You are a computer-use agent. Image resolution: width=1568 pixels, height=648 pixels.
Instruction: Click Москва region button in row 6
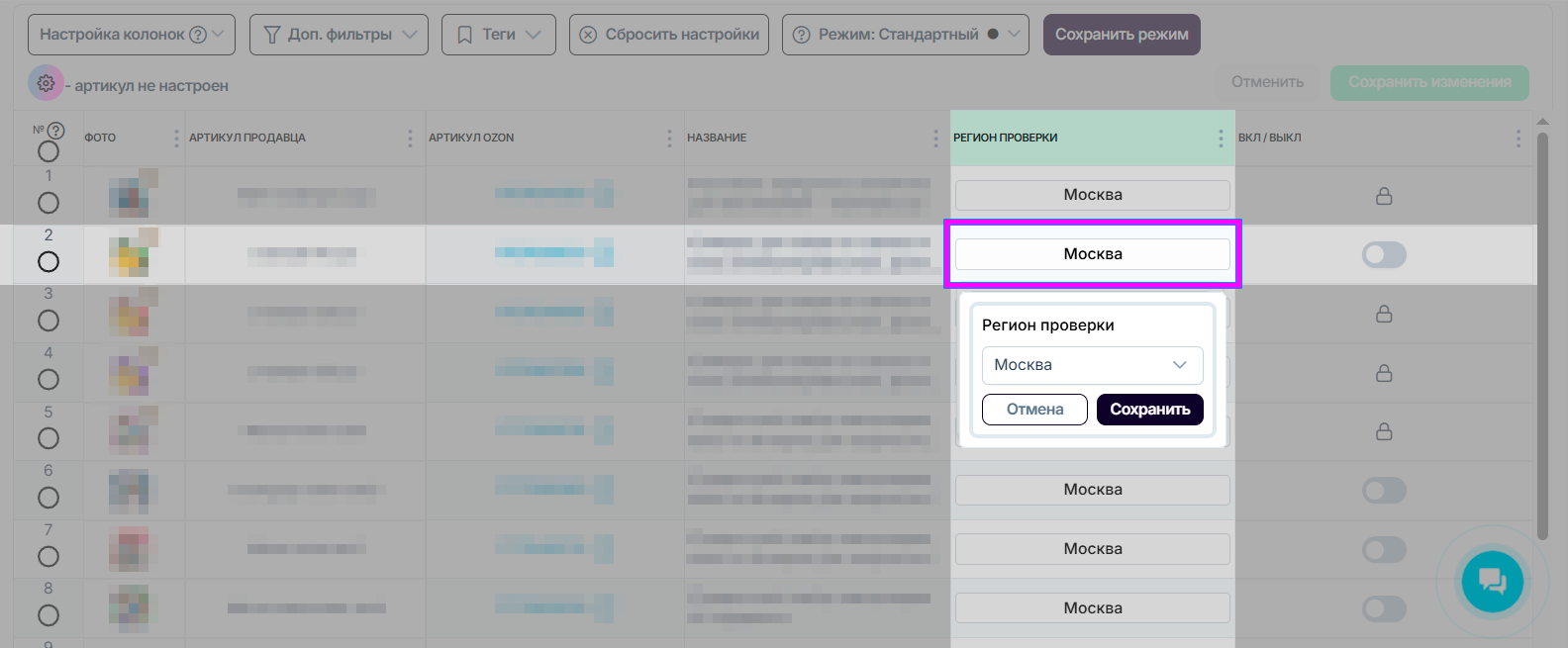pyautogui.click(x=1093, y=490)
